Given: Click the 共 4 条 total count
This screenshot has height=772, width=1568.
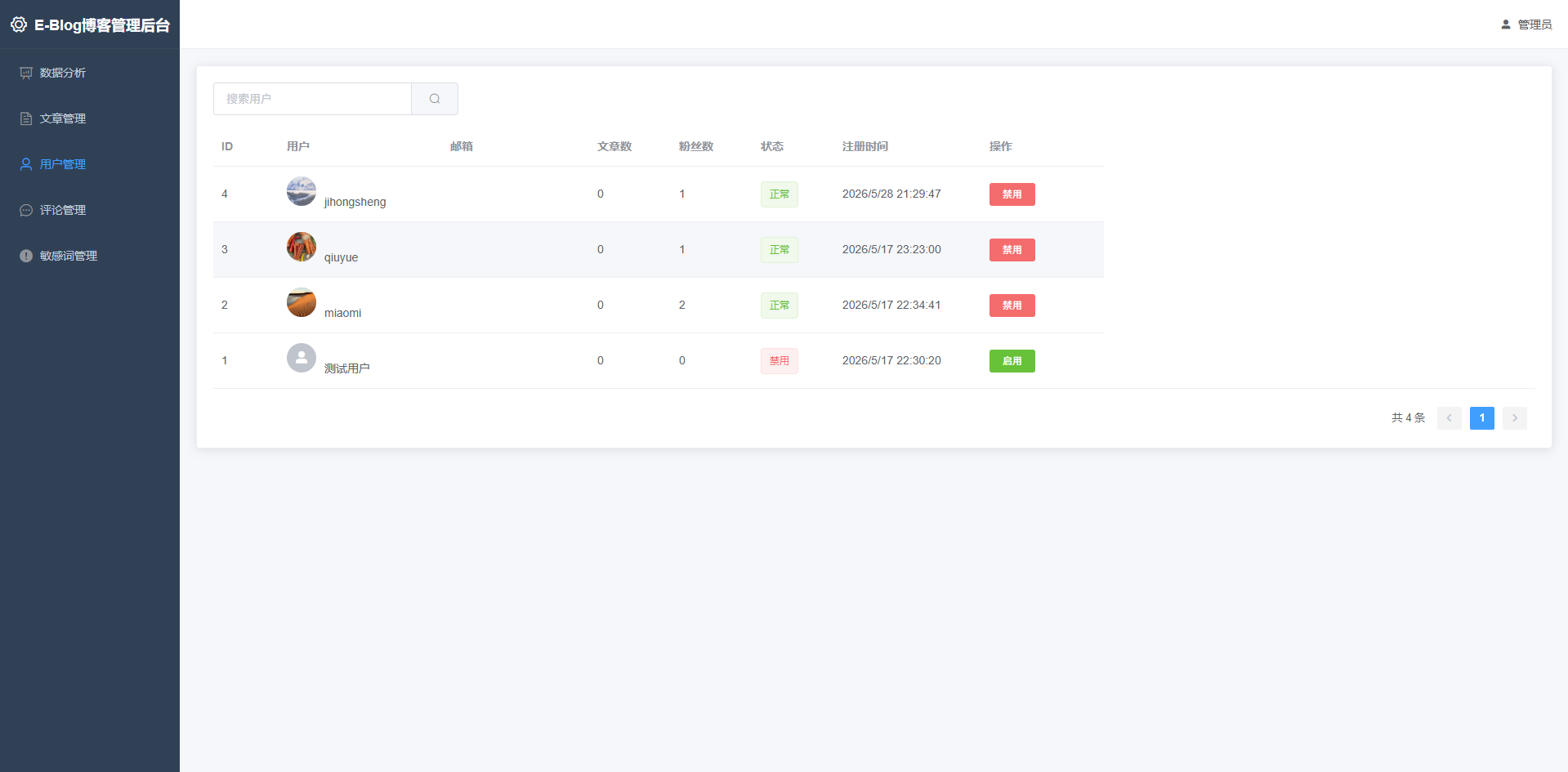Looking at the screenshot, I should tap(1409, 418).
